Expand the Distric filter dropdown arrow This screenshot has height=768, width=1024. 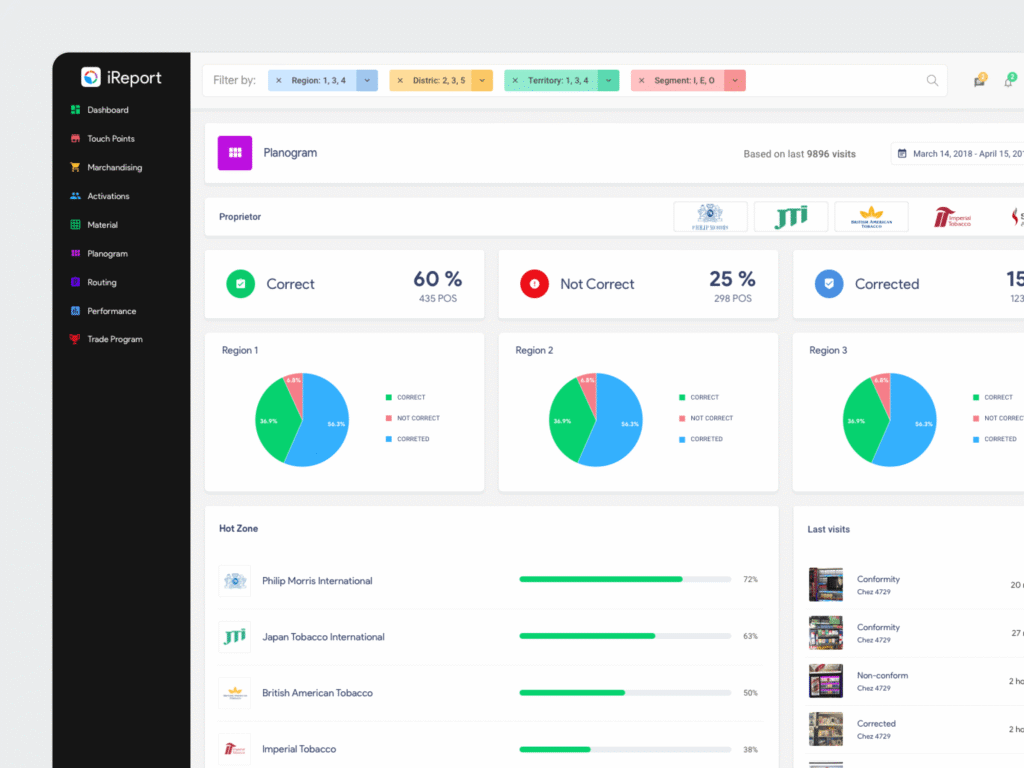tap(482, 80)
